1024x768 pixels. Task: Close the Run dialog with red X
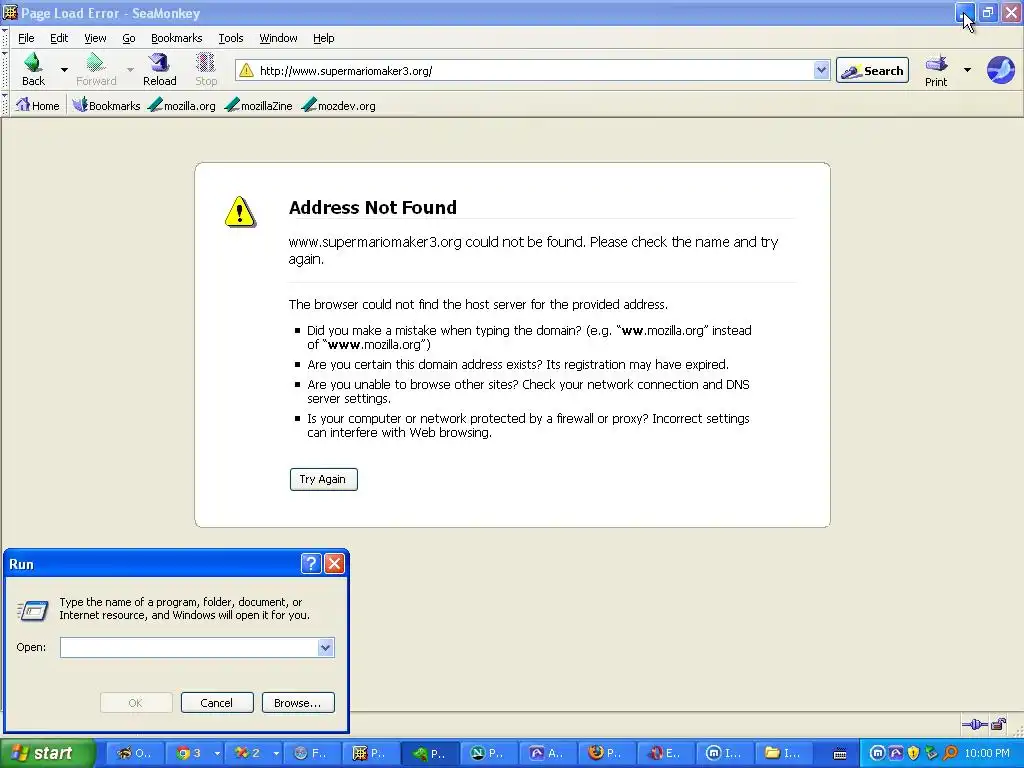(334, 564)
